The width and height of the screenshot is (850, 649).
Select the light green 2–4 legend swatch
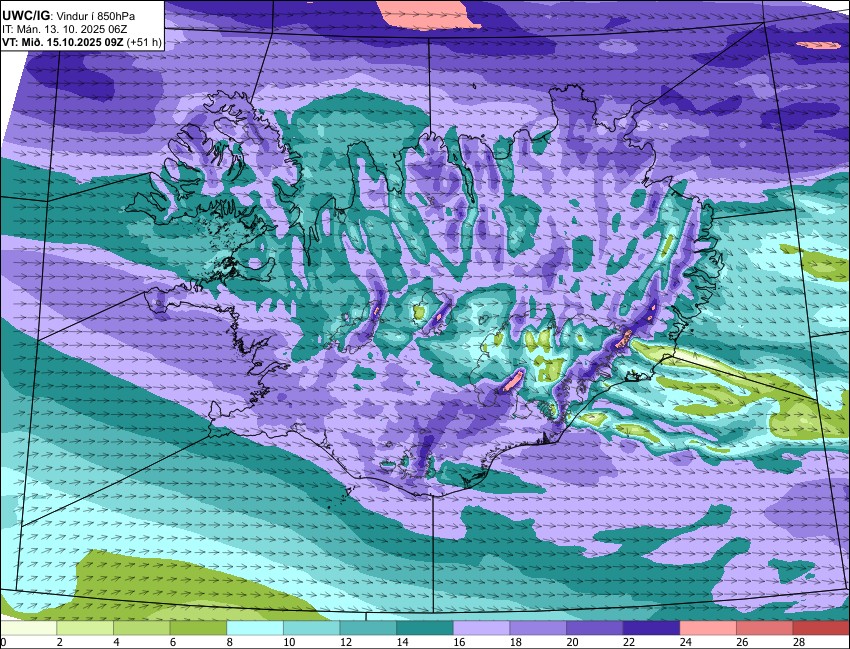pyautogui.click(x=85, y=628)
